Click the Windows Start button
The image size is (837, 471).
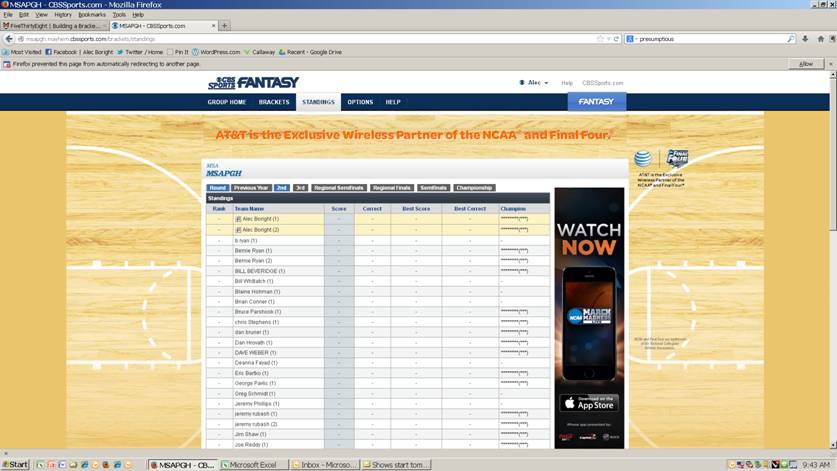pyautogui.click(x=15, y=465)
